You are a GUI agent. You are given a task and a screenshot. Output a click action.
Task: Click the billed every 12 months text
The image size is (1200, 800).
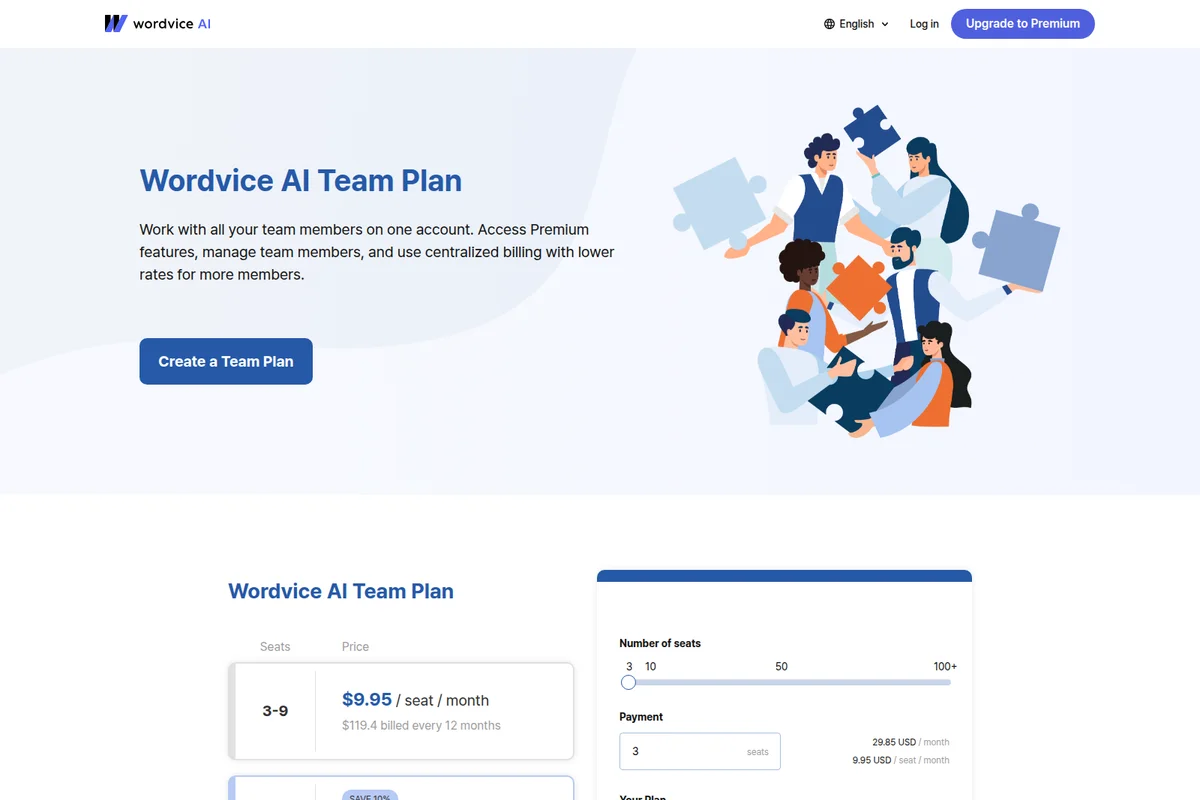click(421, 725)
